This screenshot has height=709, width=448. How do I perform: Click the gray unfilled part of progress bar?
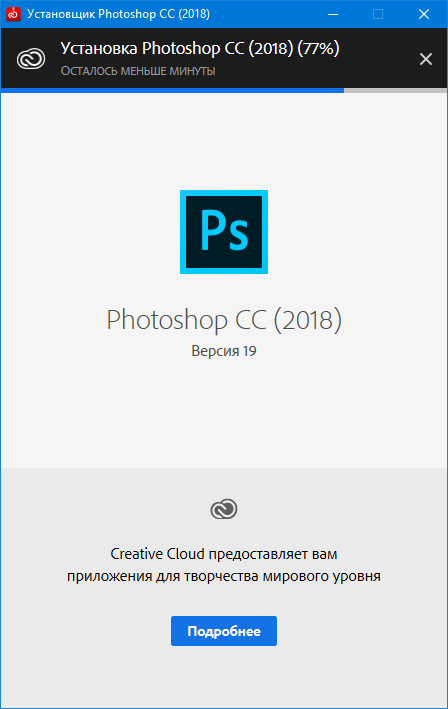396,90
